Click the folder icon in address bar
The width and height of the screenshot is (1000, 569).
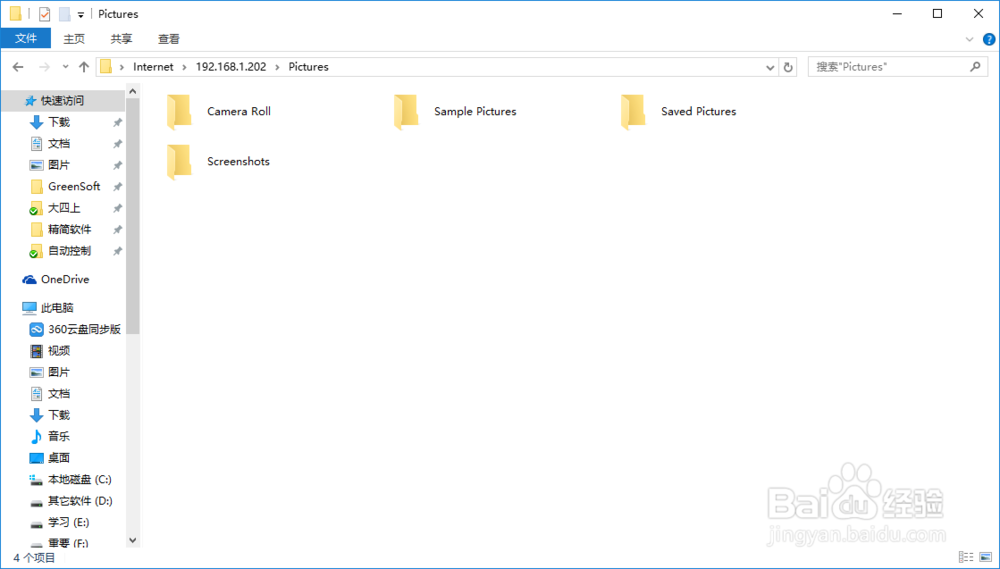coord(106,66)
